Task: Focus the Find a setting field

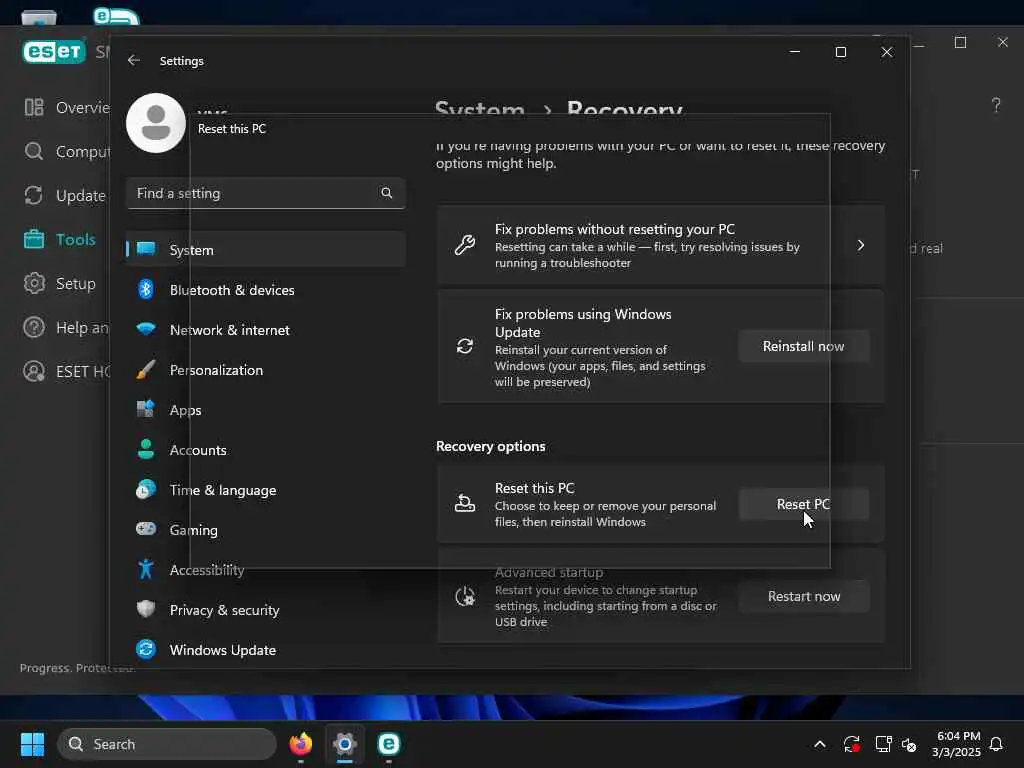Action: coord(266,193)
